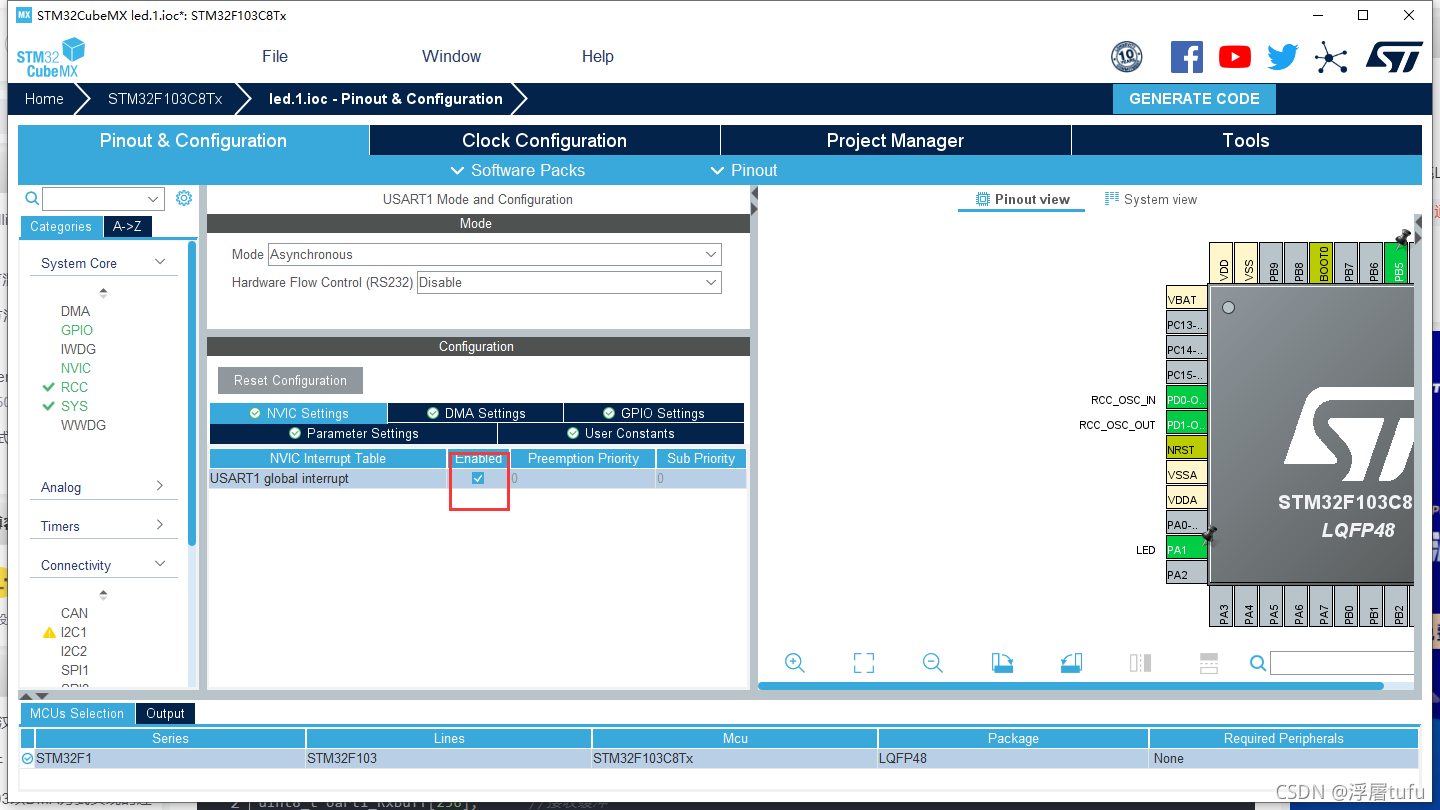Open the Parameter Settings tab
This screenshot has width=1440, height=810.
coord(353,433)
